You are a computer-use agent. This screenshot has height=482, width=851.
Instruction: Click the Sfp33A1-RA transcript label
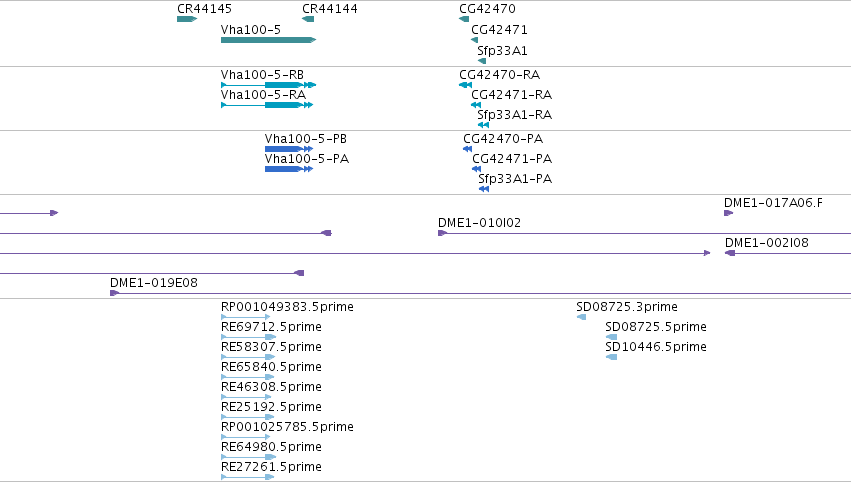coord(515,115)
